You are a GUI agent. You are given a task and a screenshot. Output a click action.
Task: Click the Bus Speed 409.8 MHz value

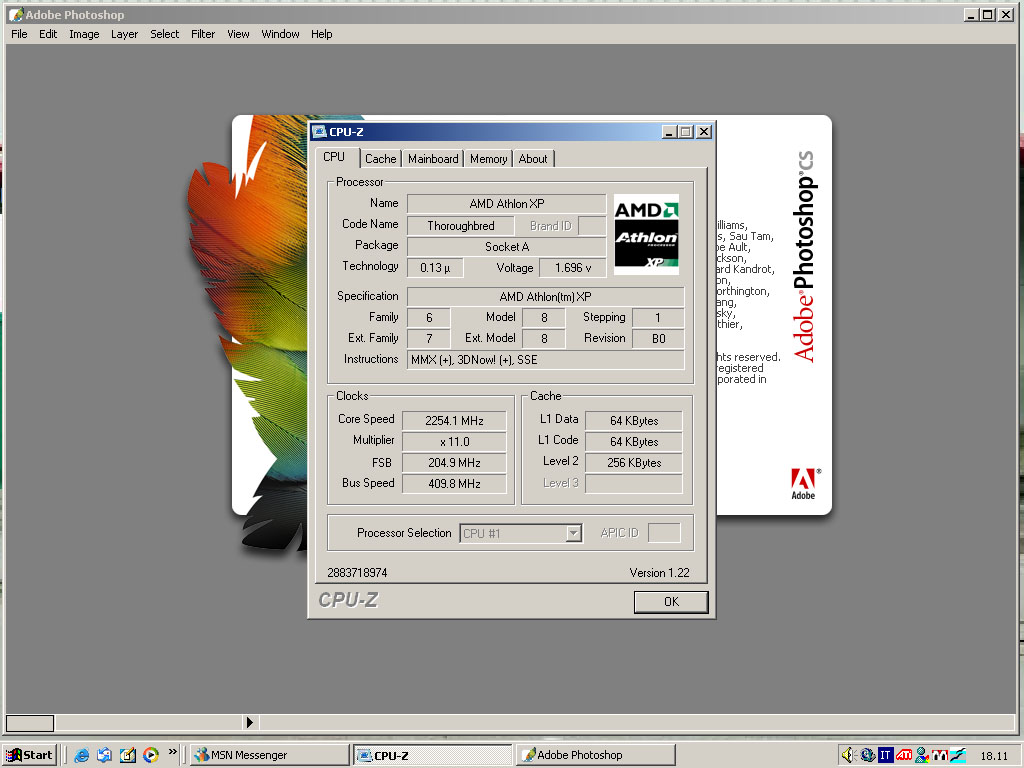[x=454, y=483]
